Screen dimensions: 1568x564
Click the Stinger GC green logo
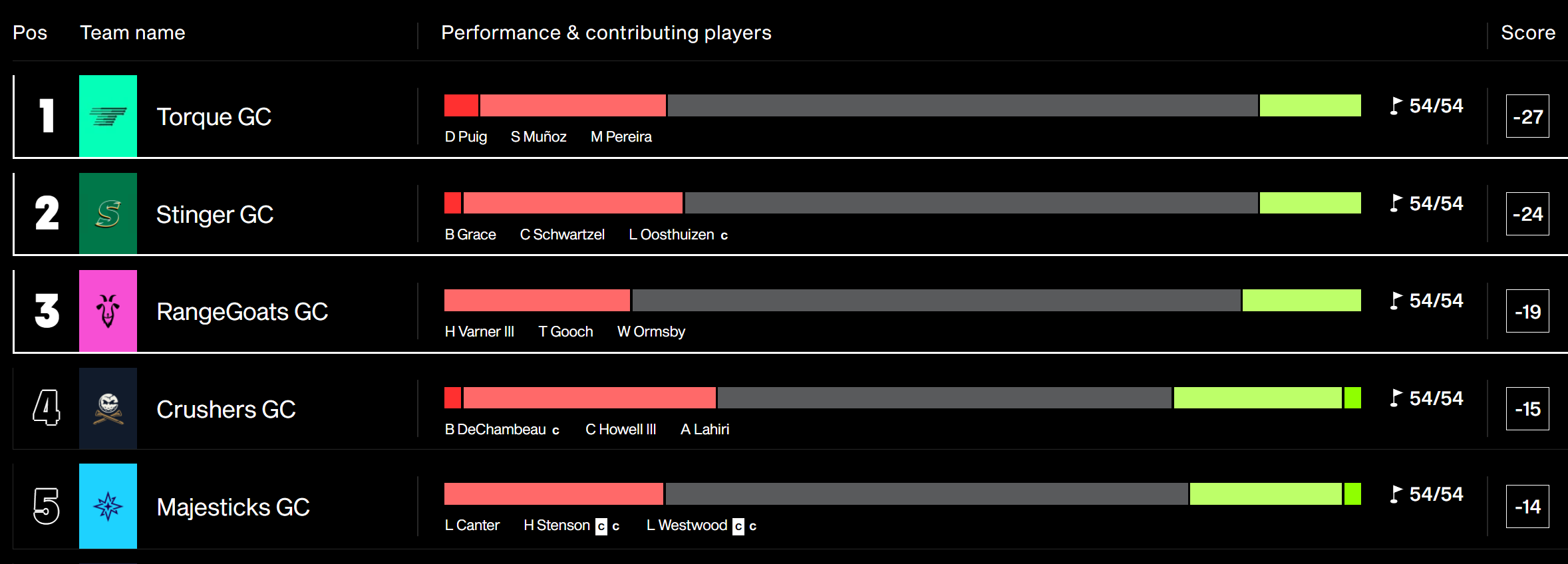pos(108,213)
